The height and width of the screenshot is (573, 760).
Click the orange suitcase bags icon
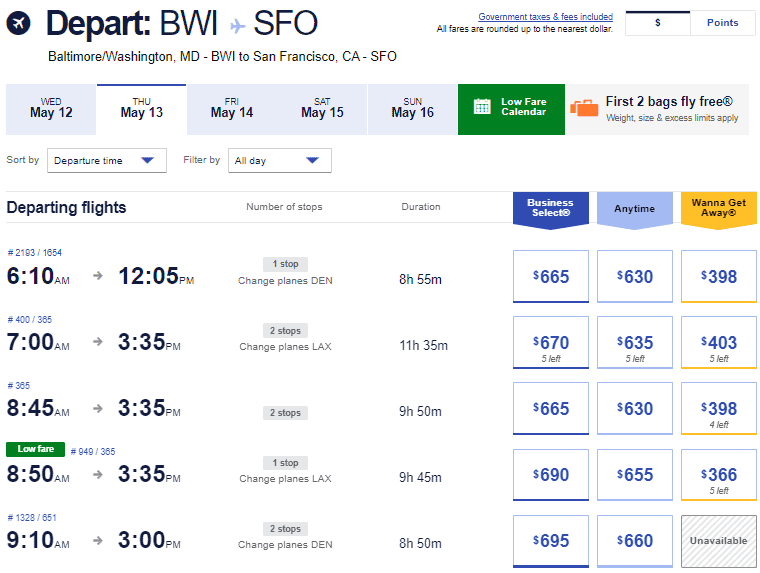point(584,108)
